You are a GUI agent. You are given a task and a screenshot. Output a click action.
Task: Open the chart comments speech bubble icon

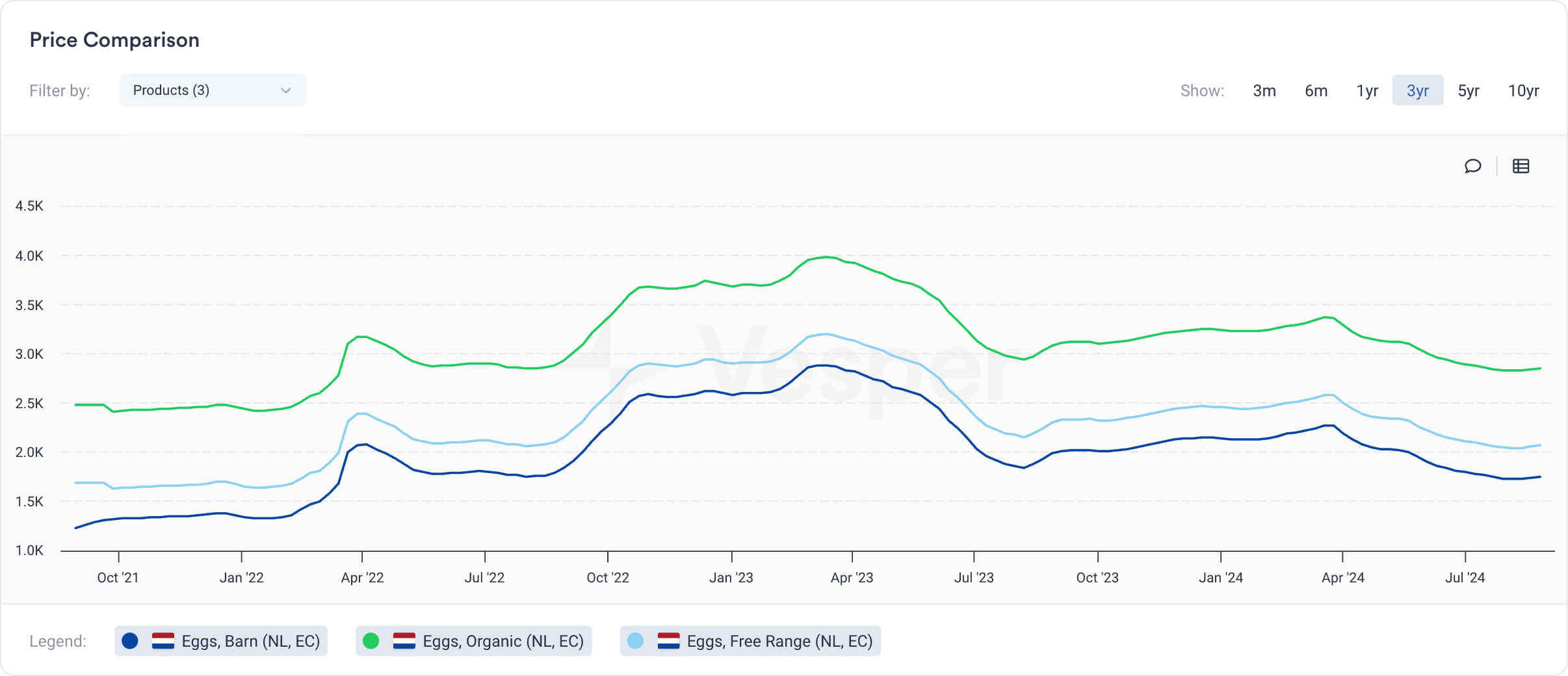1472,166
